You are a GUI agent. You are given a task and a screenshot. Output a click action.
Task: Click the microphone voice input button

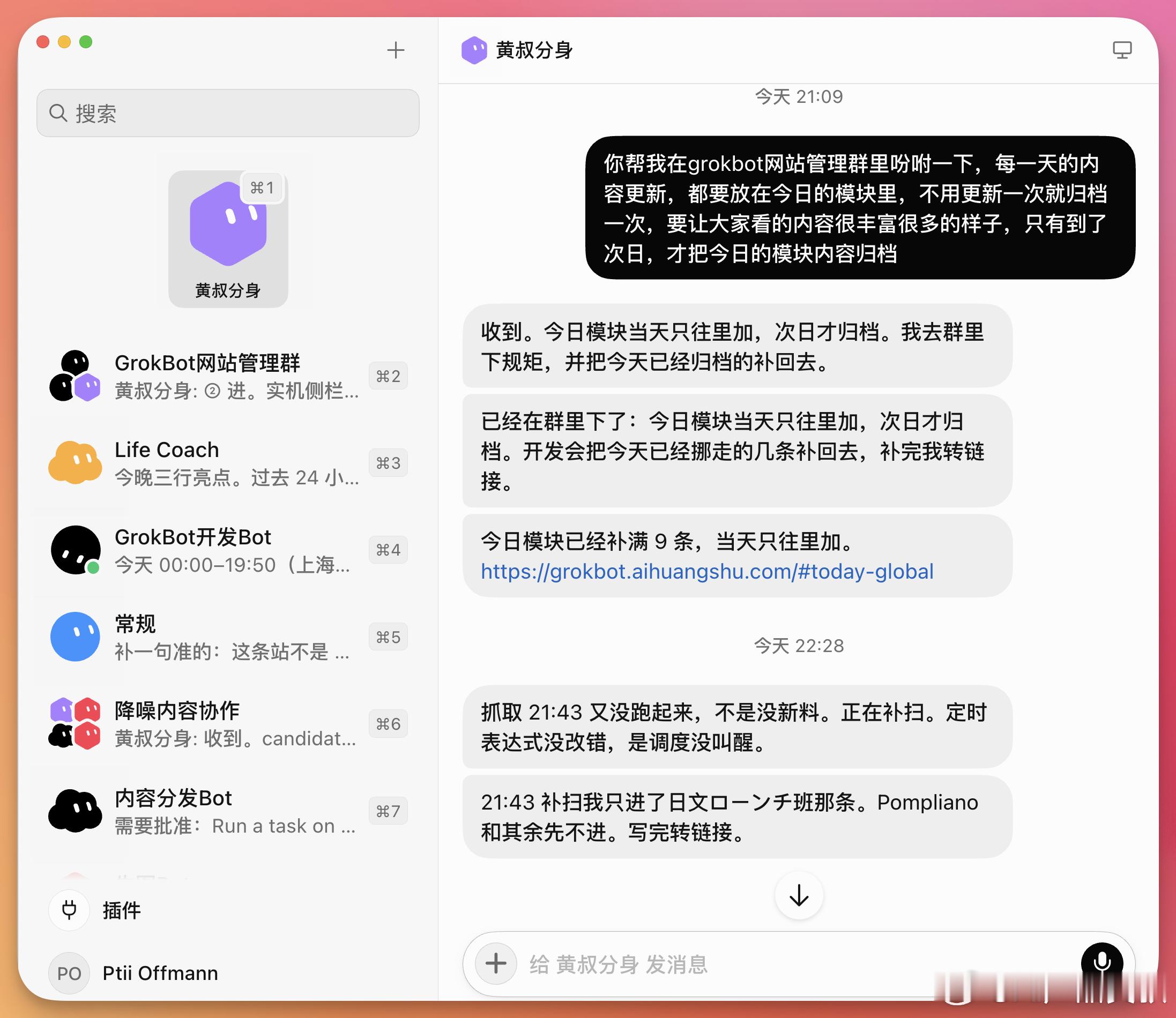1101,962
